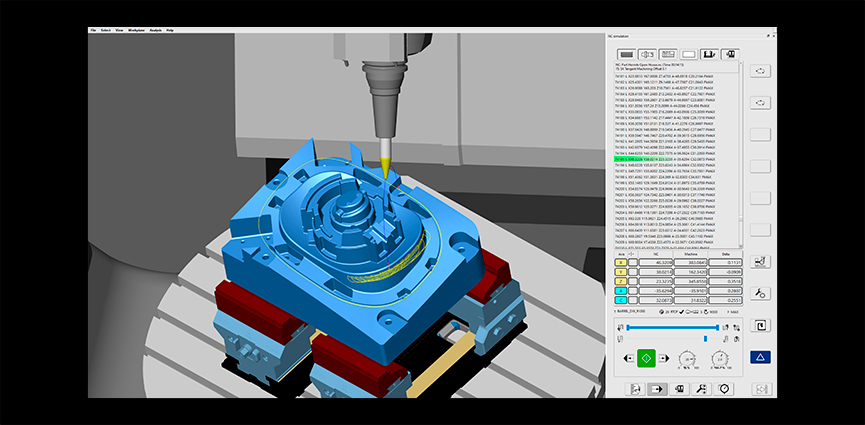Toggle the A axis button
This screenshot has width=865, height=425.
[619, 290]
